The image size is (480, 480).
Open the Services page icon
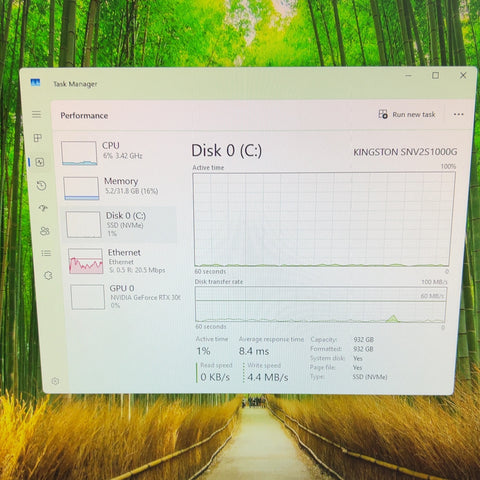48,275
